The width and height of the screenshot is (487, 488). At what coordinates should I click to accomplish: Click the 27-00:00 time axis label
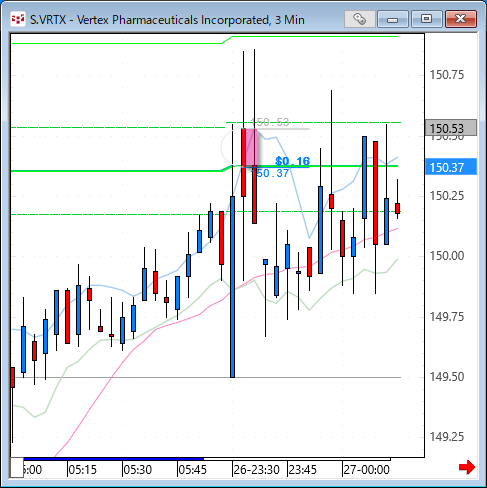[366, 470]
